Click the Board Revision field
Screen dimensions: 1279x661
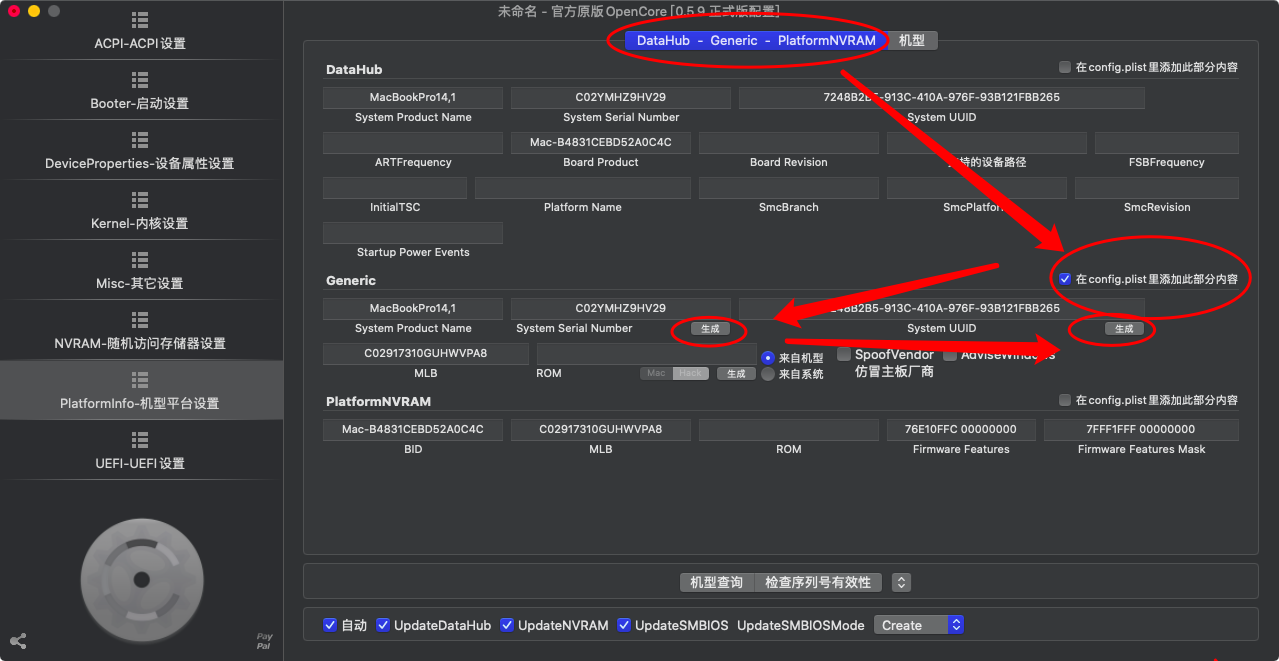(x=789, y=143)
